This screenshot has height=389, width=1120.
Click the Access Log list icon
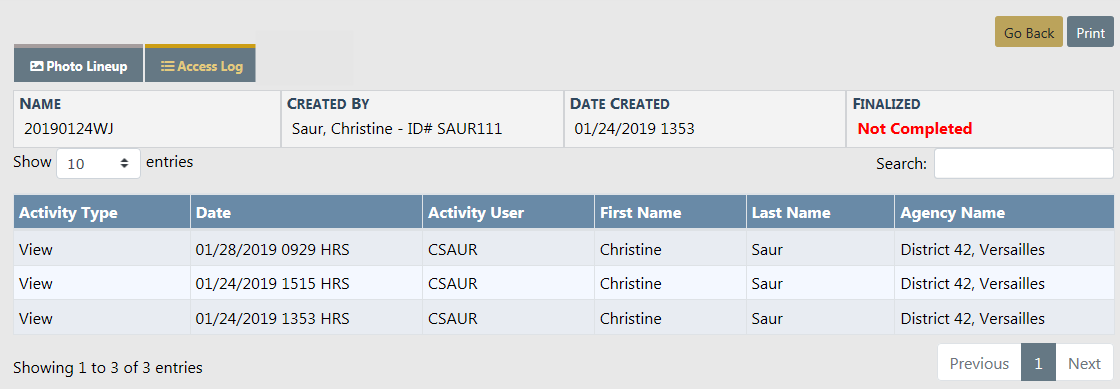167,66
